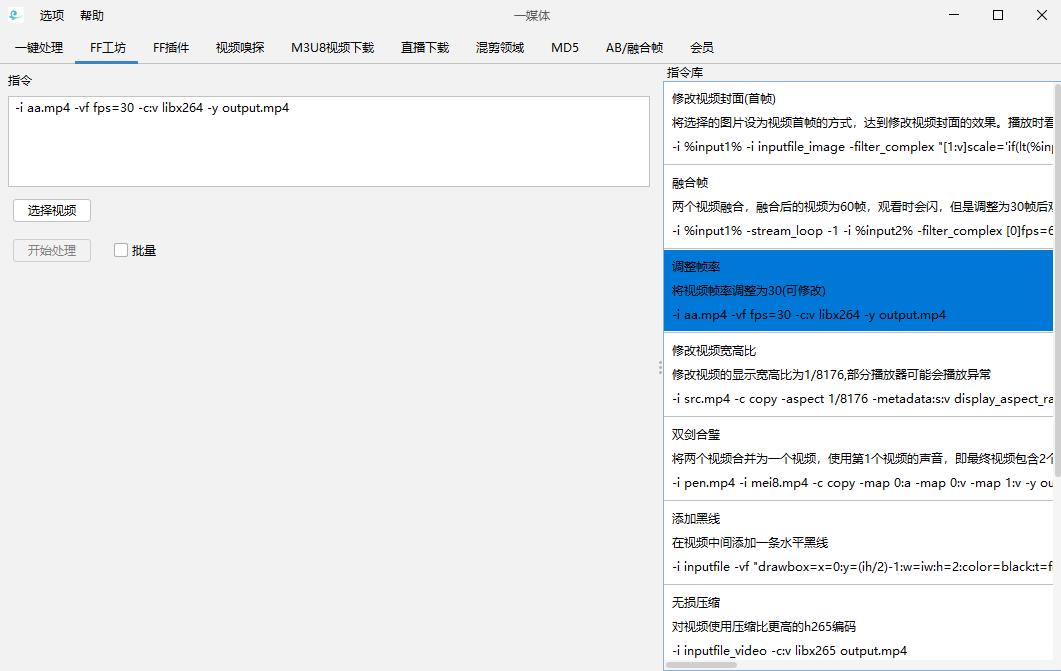Viewport: 1061px width, 671px height.
Task: Click the app logo icon in title bar
Action: tap(15, 15)
